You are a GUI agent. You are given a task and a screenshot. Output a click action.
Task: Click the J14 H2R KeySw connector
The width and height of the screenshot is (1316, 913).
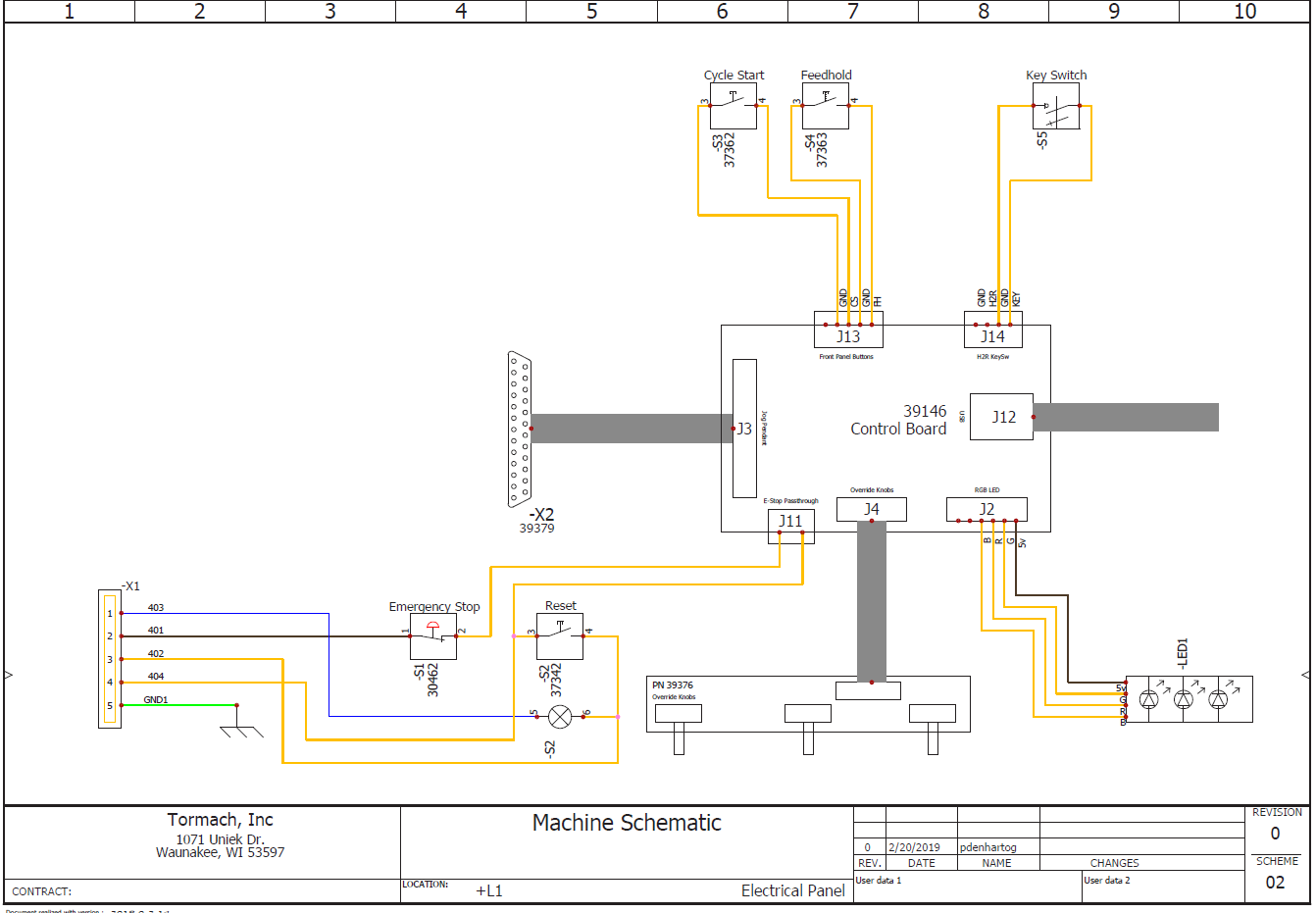992,335
